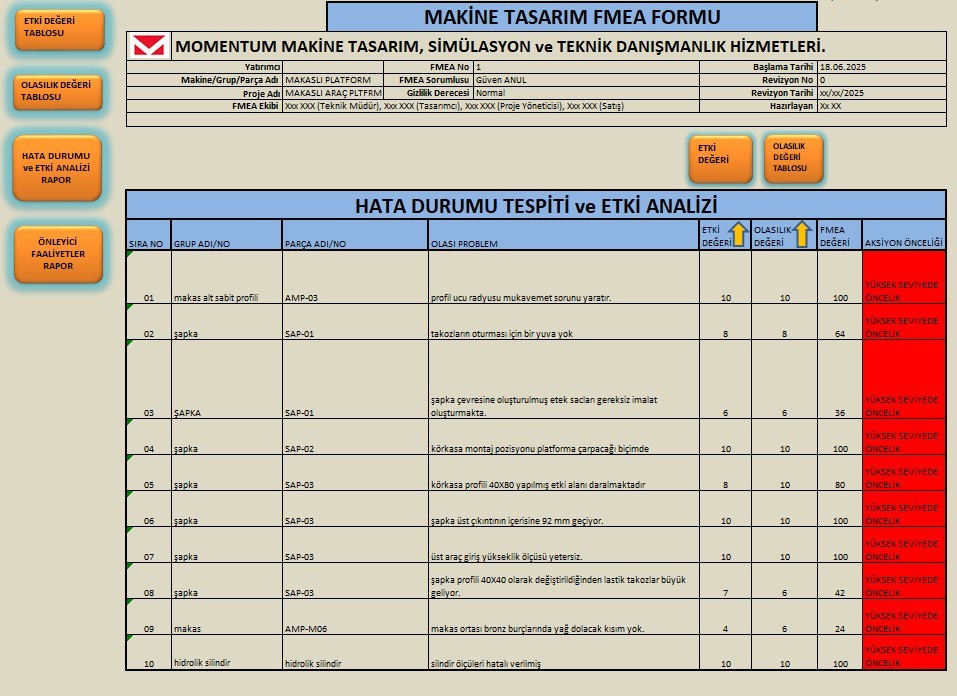Click the yellow arrow beside OLASILIK DEĞERİ header

pos(802,234)
